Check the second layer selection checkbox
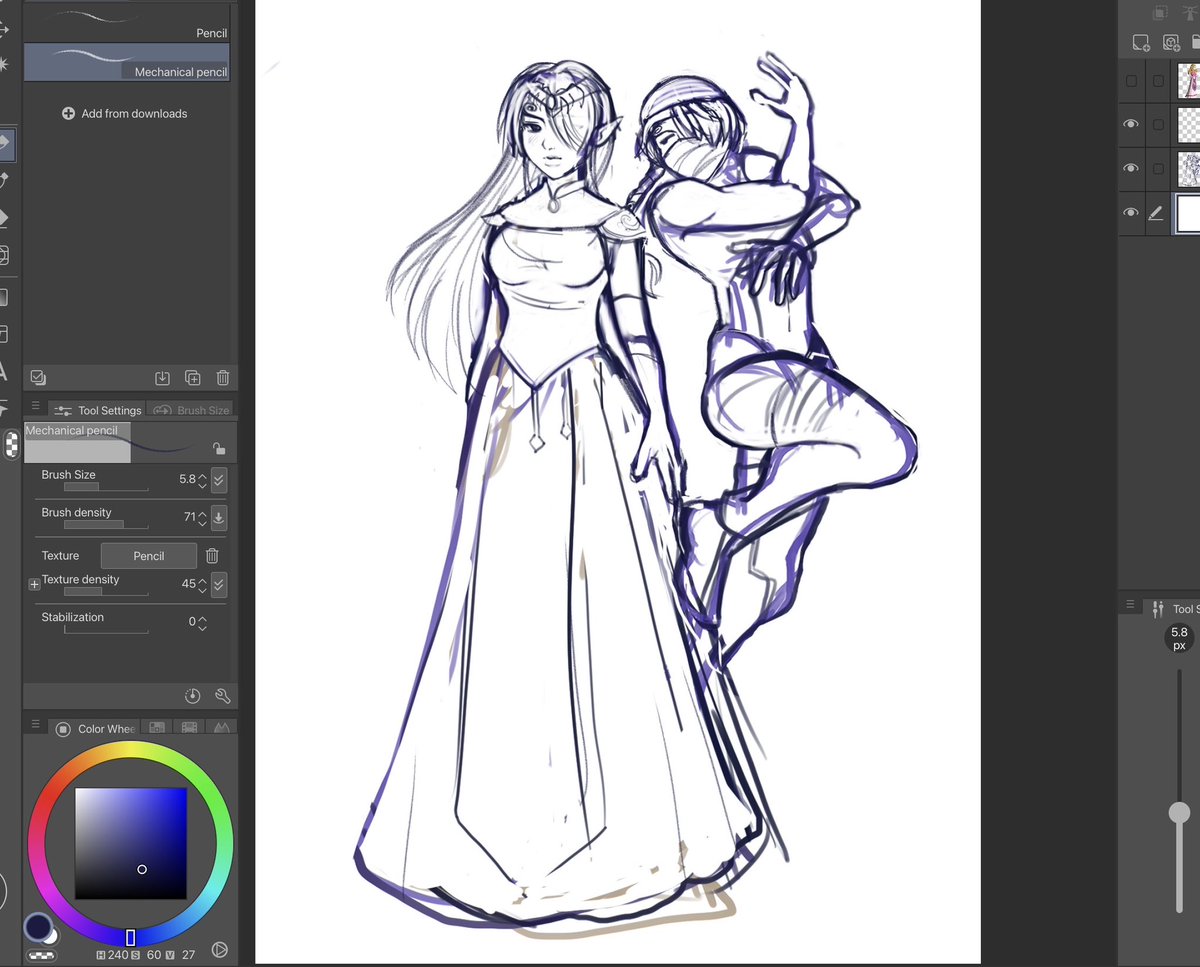This screenshot has width=1200, height=967. click(1158, 125)
